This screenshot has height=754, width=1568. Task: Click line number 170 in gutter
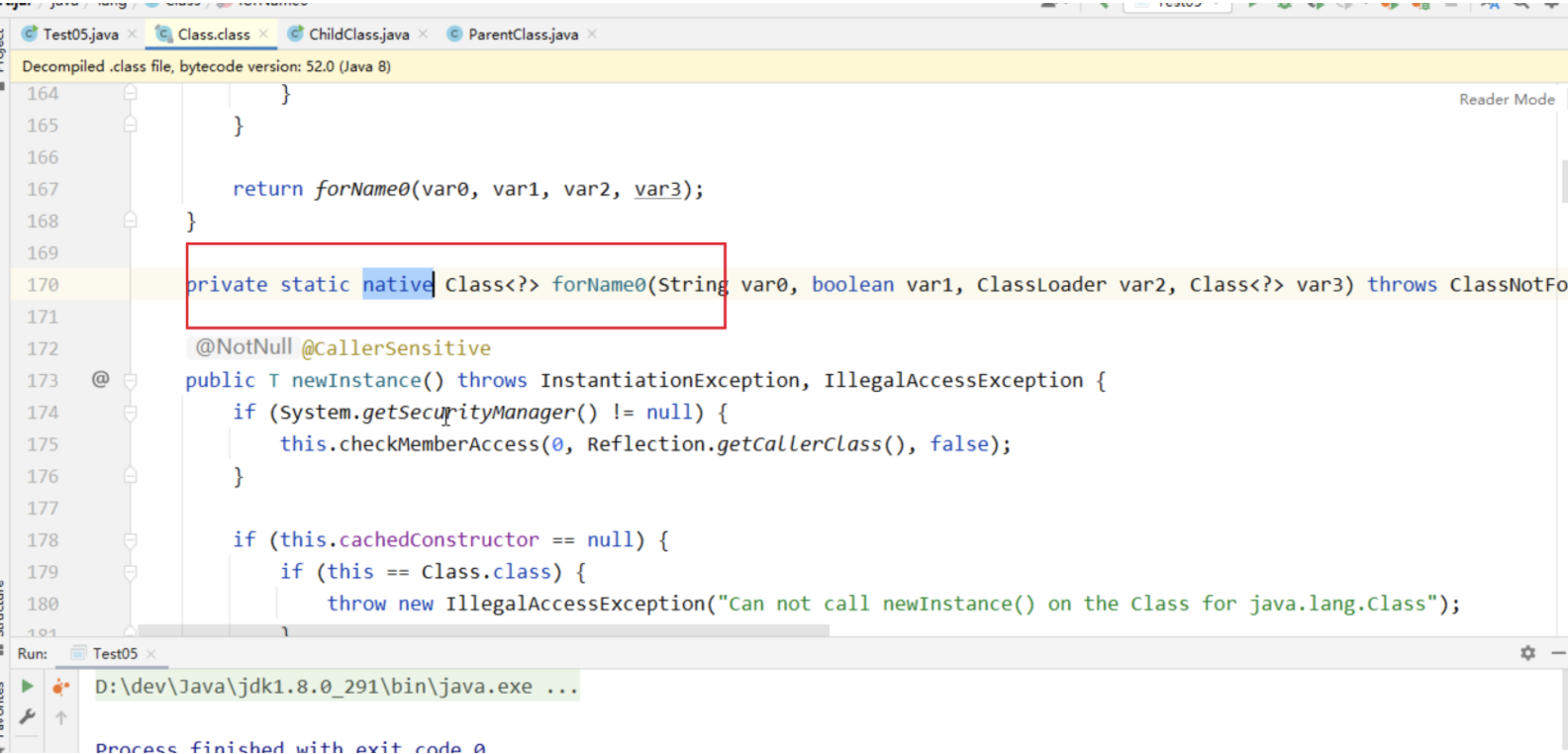click(43, 285)
